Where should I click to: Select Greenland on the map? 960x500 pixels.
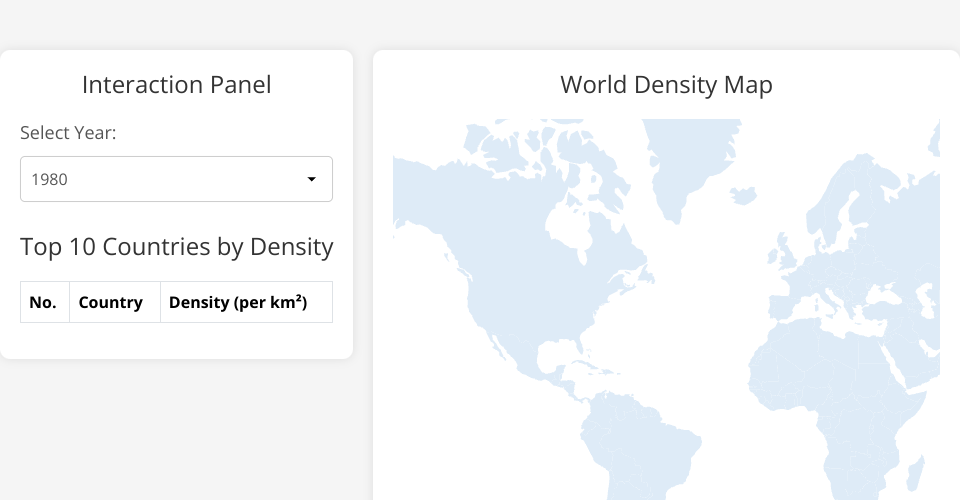click(690, 160)
